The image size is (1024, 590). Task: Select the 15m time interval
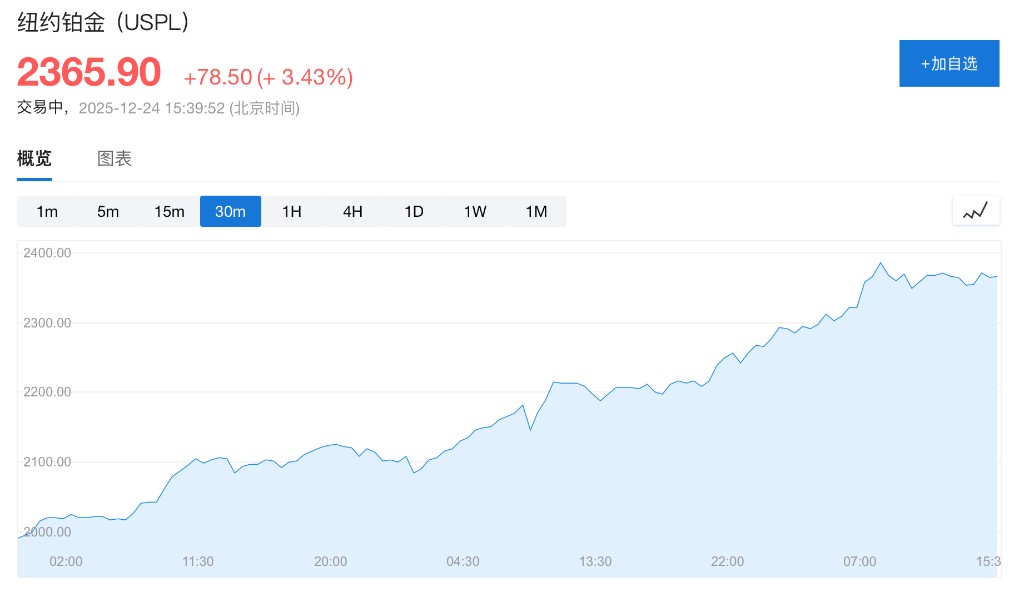[x=169, y=212]
